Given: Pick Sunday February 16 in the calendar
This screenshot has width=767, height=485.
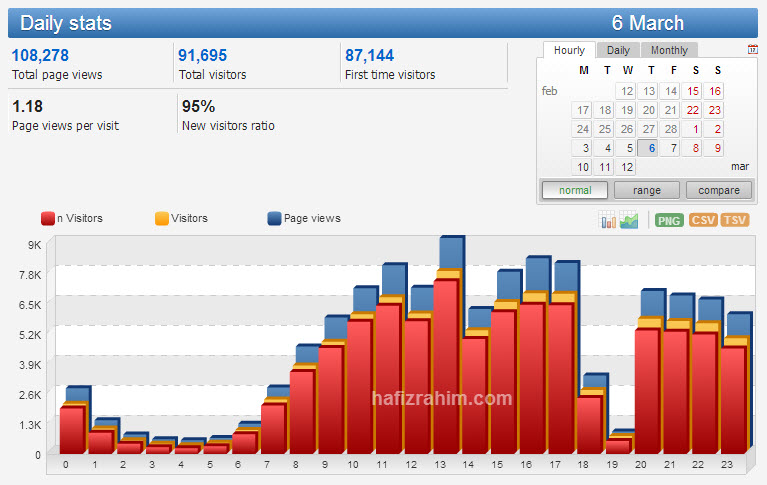Looking at the screenshot, I should pyautogui.click(x=713, y=91).
